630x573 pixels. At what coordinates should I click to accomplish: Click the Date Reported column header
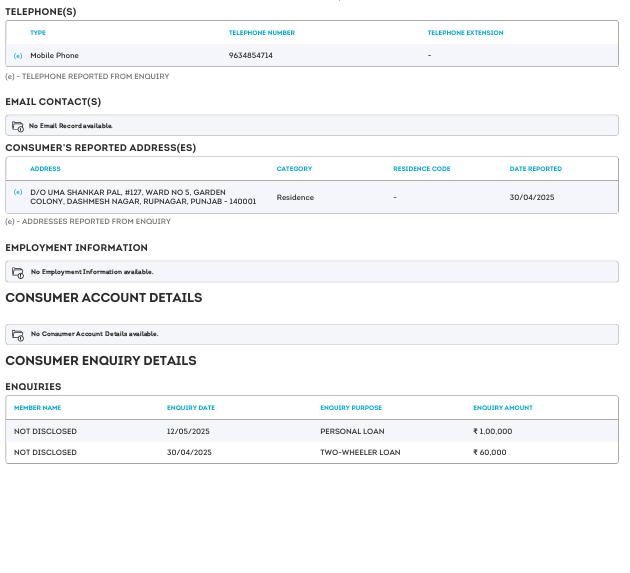535,169
